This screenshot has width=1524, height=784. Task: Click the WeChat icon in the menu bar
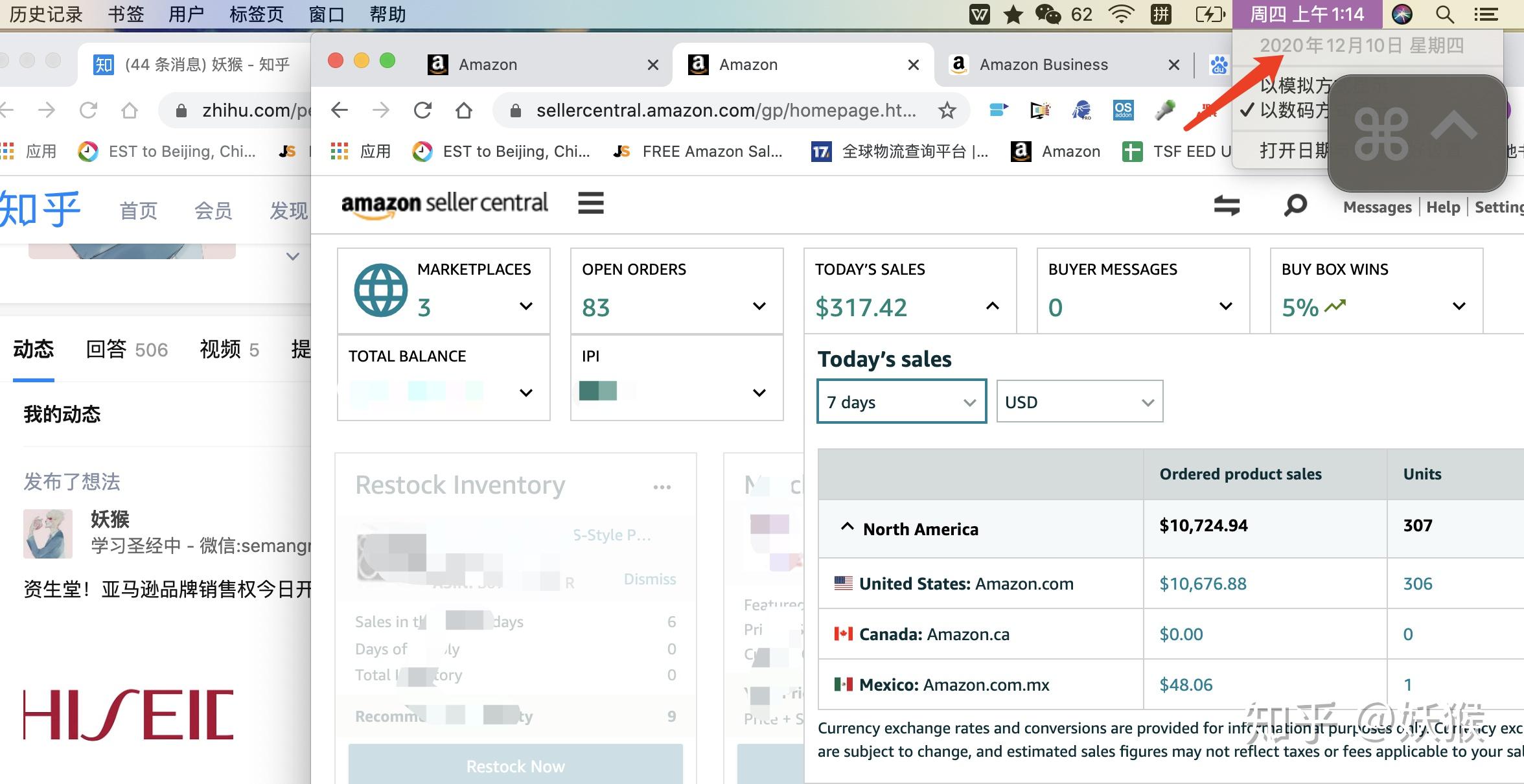(x=1047, y=14)
